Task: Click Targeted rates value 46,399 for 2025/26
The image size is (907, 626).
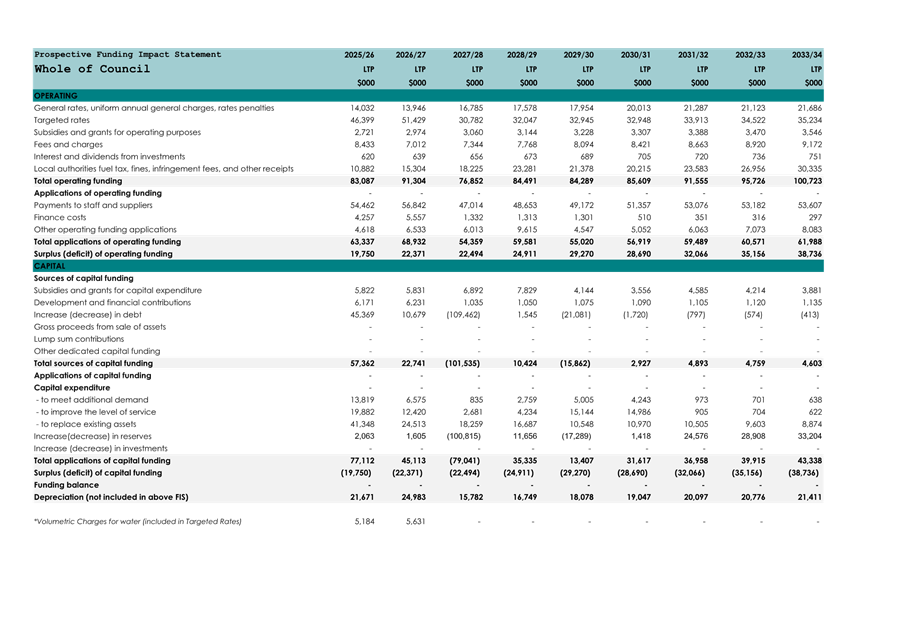Action: 363,120
